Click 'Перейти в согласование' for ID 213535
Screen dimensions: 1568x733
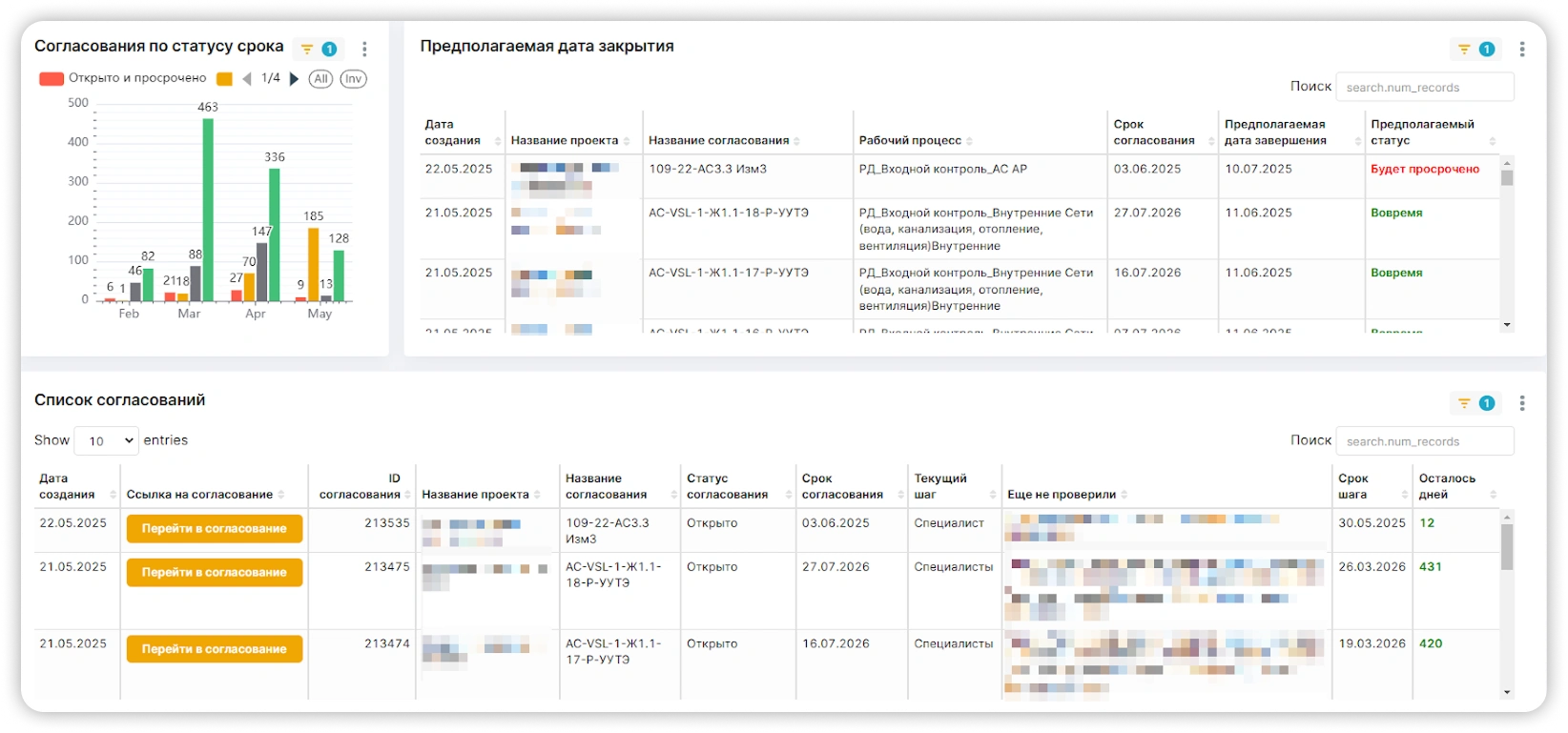pyautogui.click(x=215, y=529)
